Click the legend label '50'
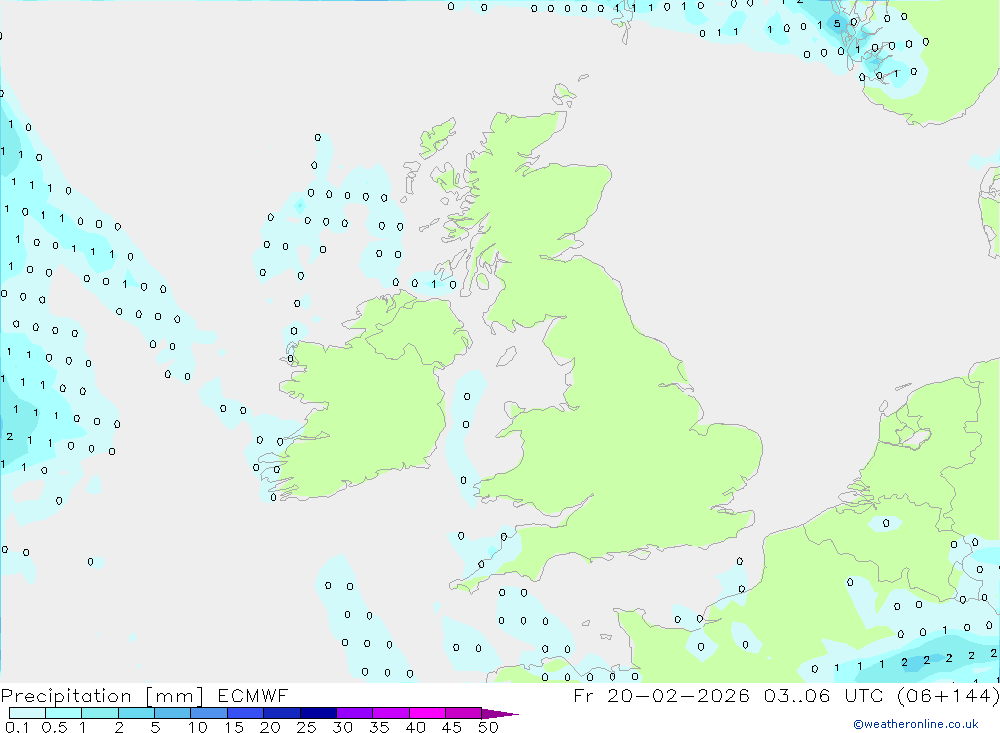The width and height of the screenshot is (1000, 733). tap(488, 727)
